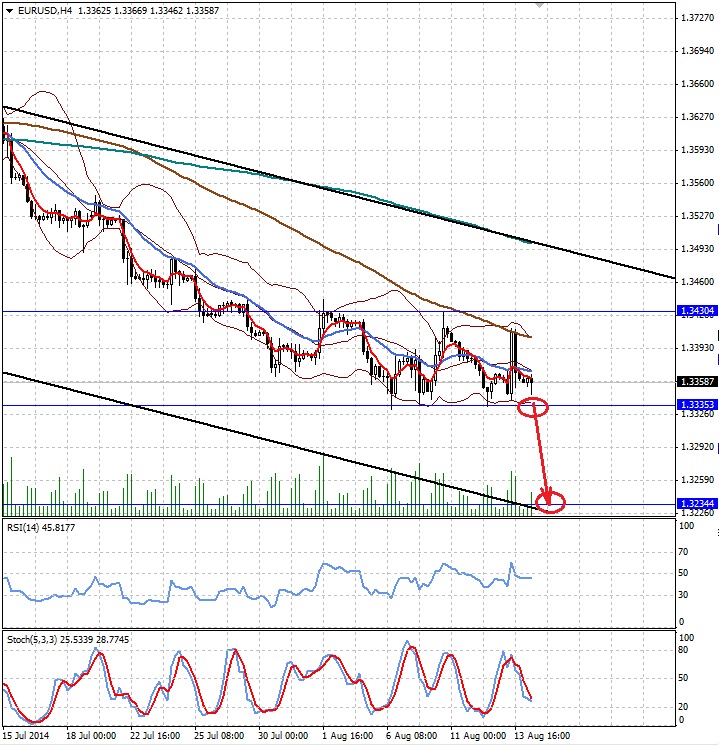Click the 1.34600 price scale label

(x=697, y=282)
